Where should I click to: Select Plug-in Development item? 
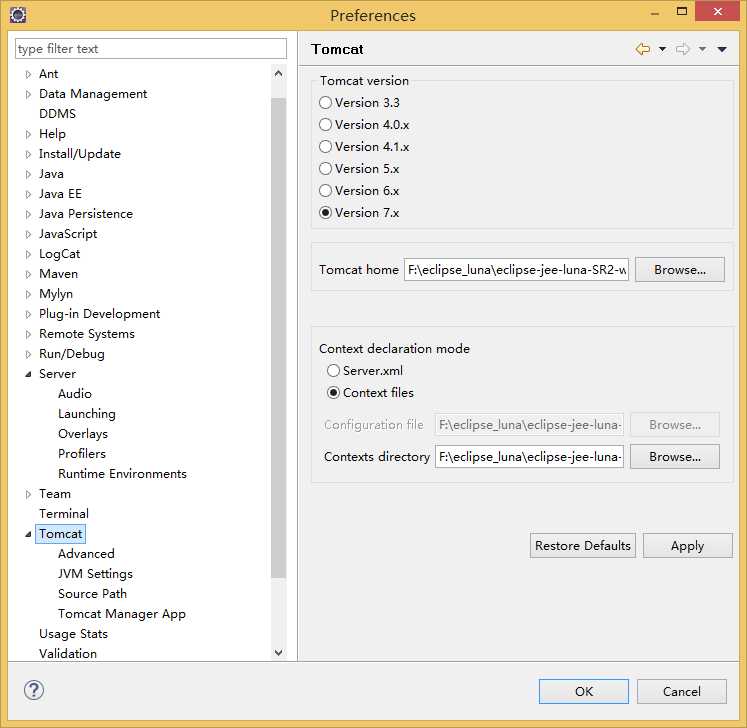pyautogui.click(x=100, y=314)
